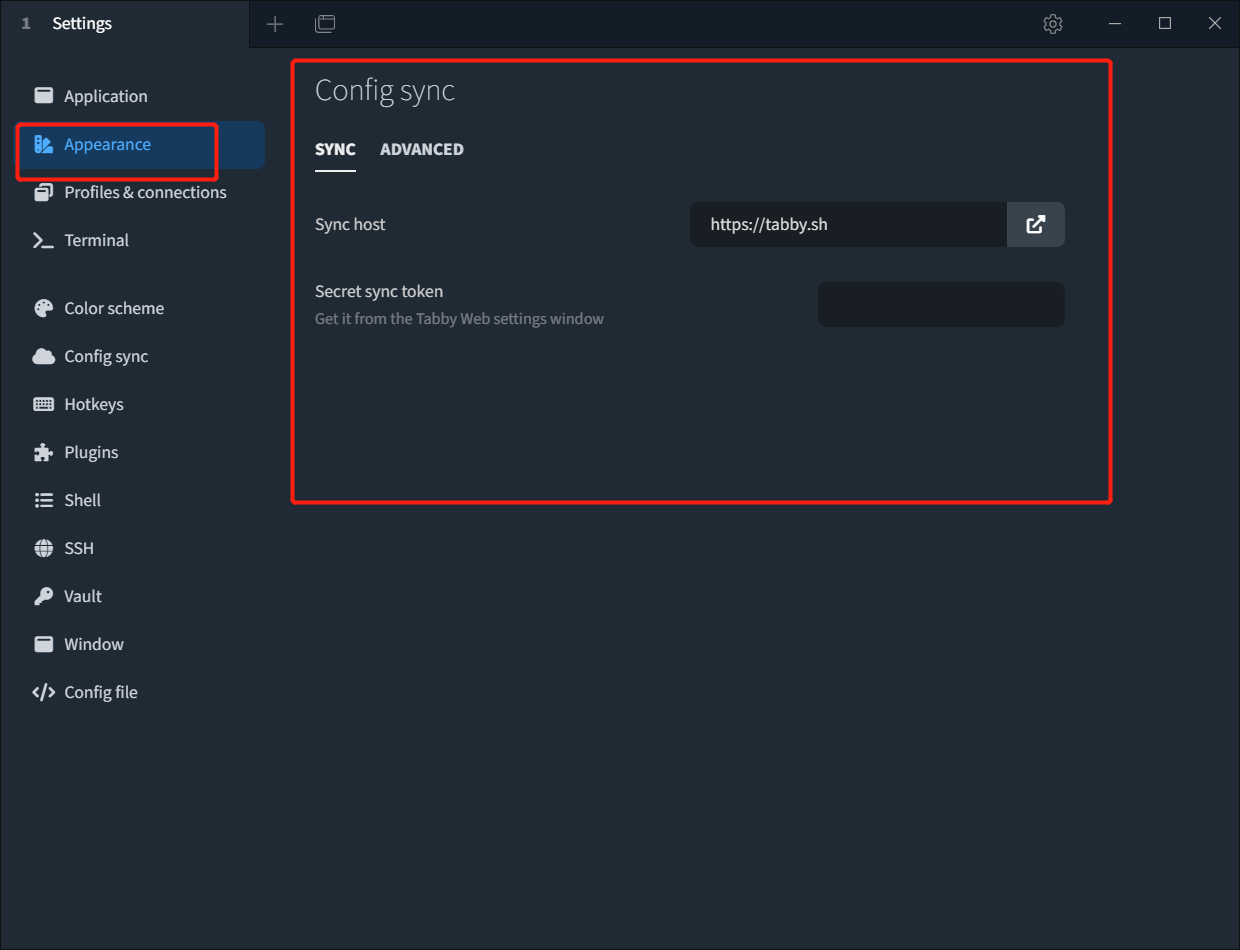This screenshot has width=1240, height=950.
Task: Open the Hotkeys section
Action: point(92,404)
